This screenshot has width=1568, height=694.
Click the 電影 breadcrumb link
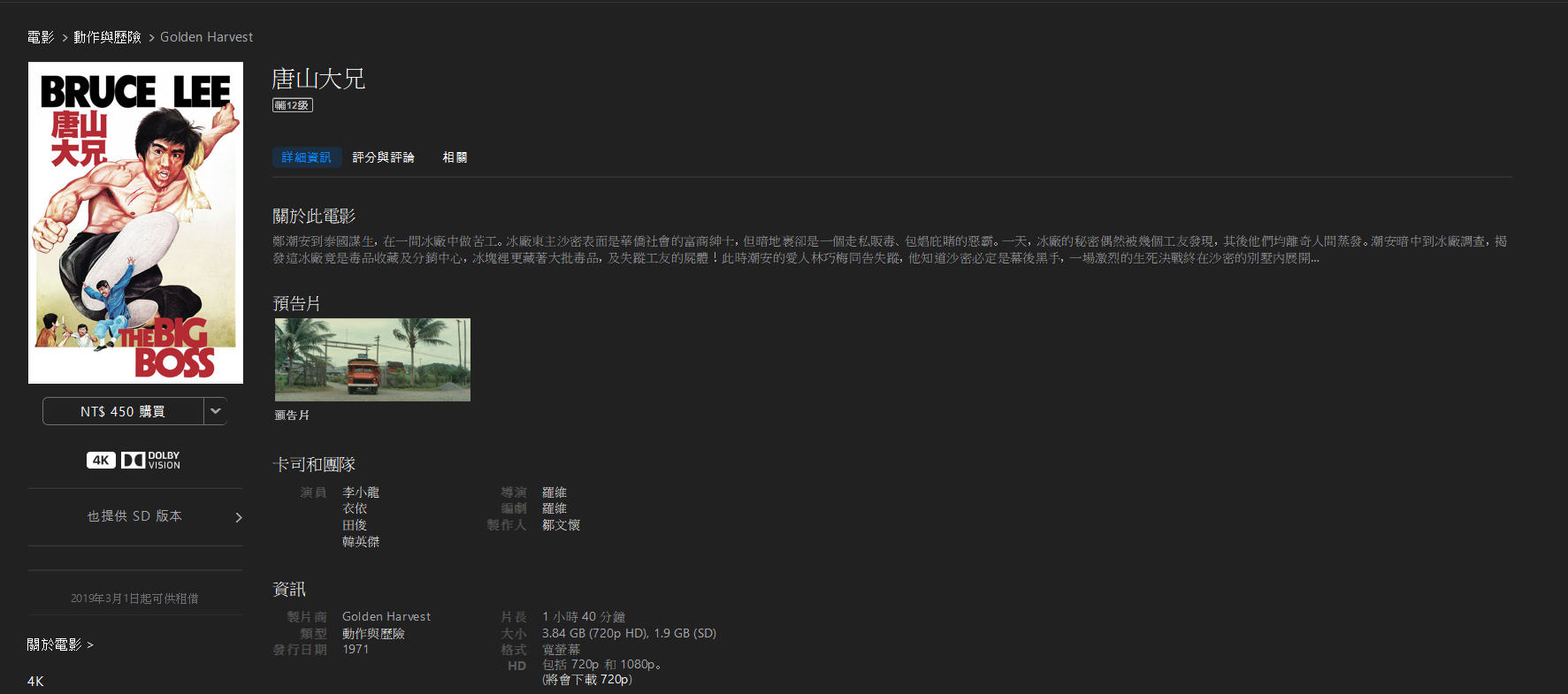[41, 37]
